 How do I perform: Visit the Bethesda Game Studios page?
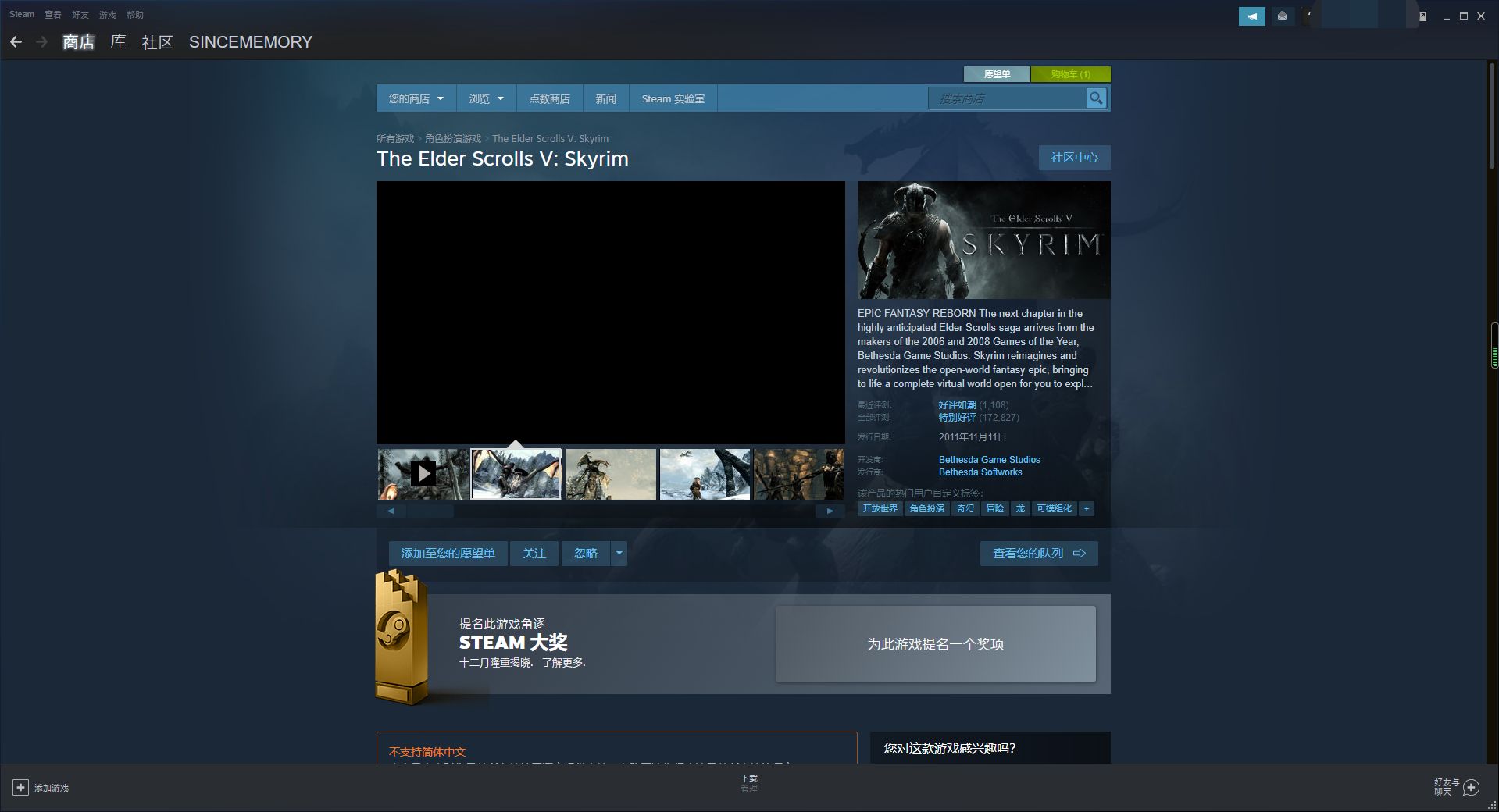pyautogui.click(x=989, y=459)
